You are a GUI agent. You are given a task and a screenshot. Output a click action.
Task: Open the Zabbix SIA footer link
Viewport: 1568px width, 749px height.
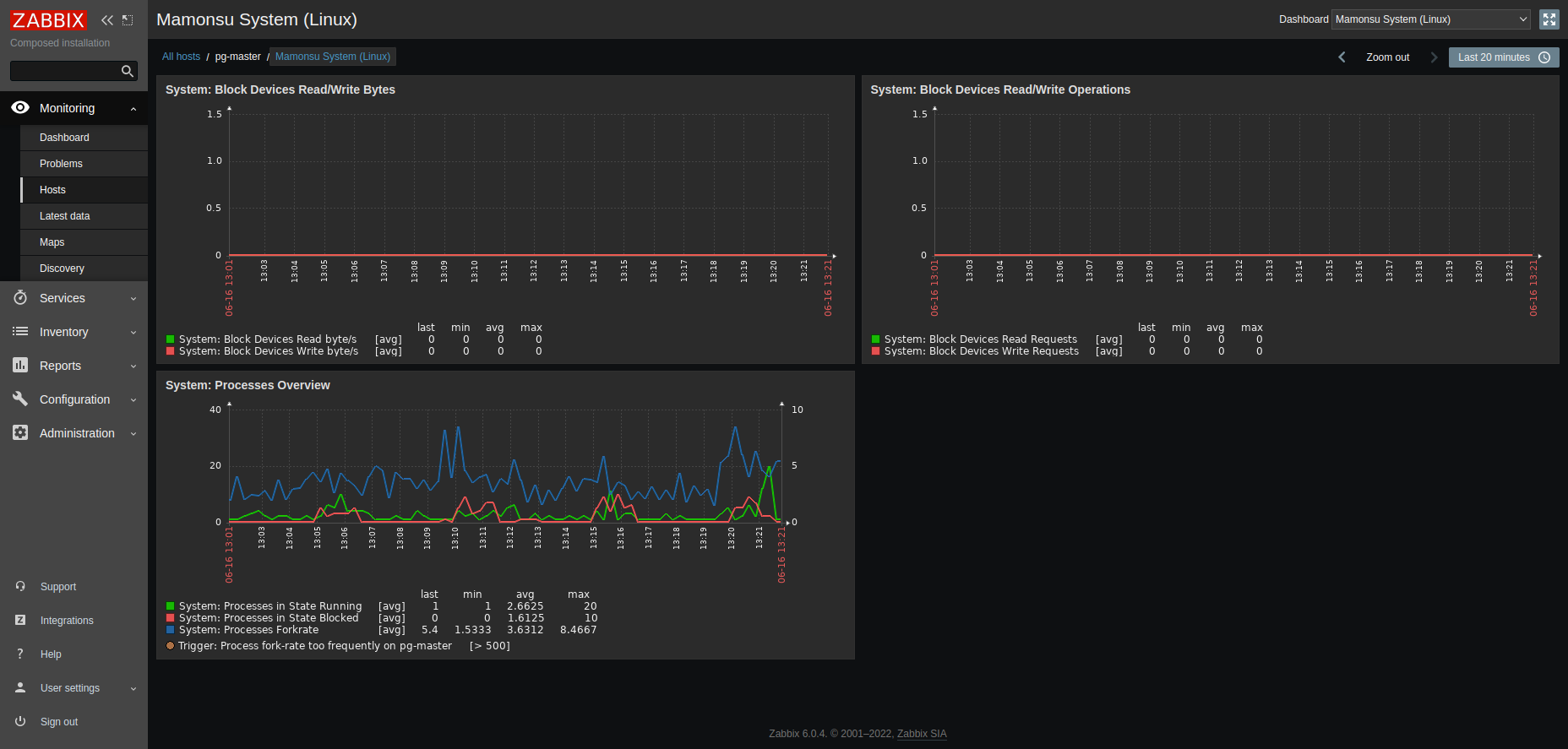pyautogui.click(x=922, y=734)
